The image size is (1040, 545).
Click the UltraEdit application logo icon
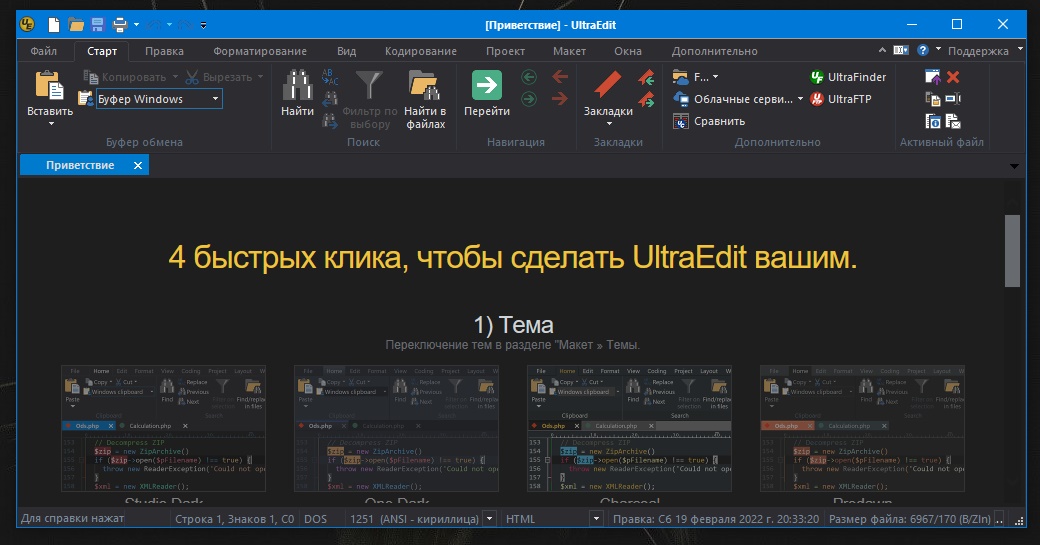27,25
